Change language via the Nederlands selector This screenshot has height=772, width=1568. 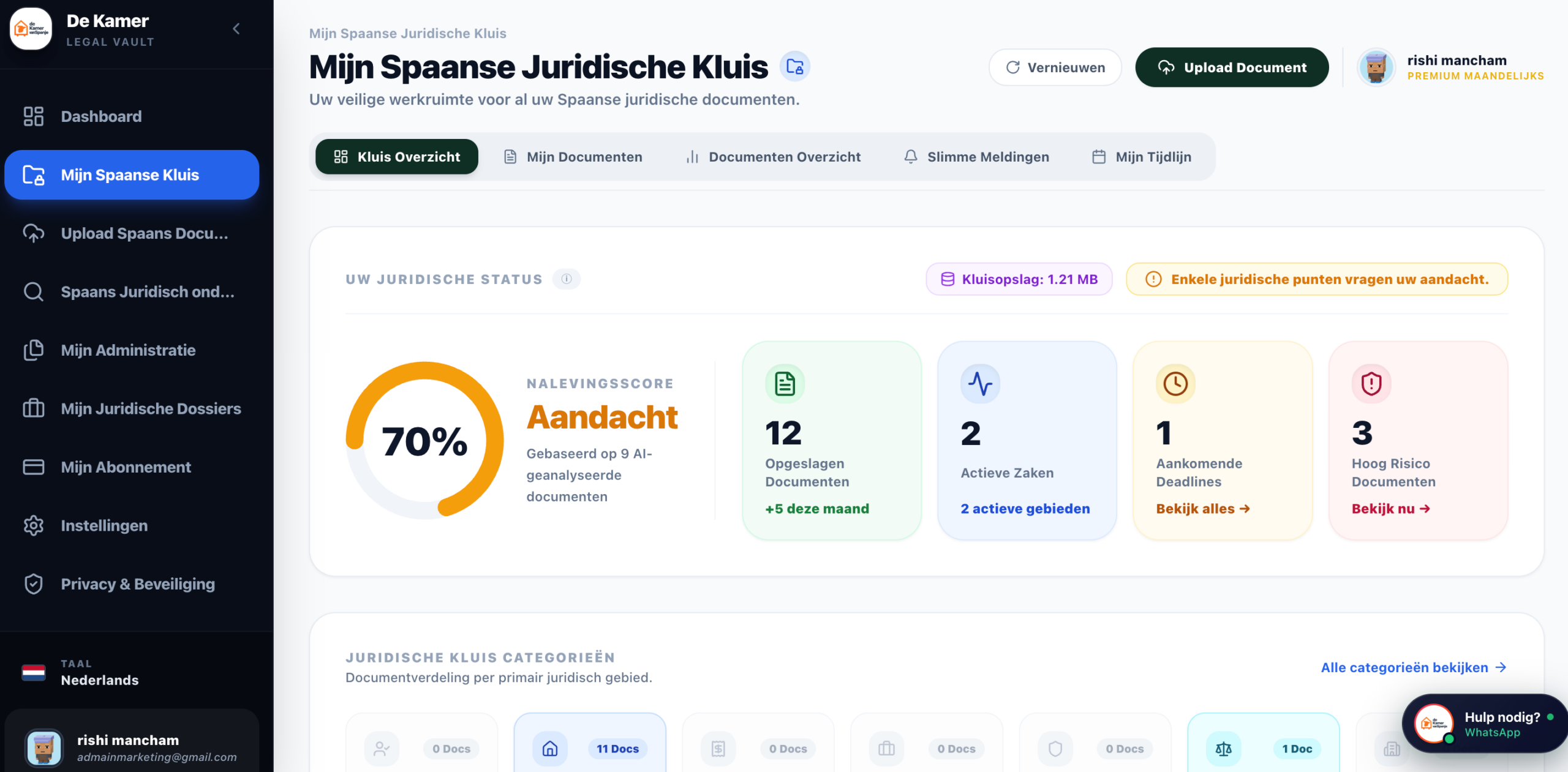coord(132,673)
